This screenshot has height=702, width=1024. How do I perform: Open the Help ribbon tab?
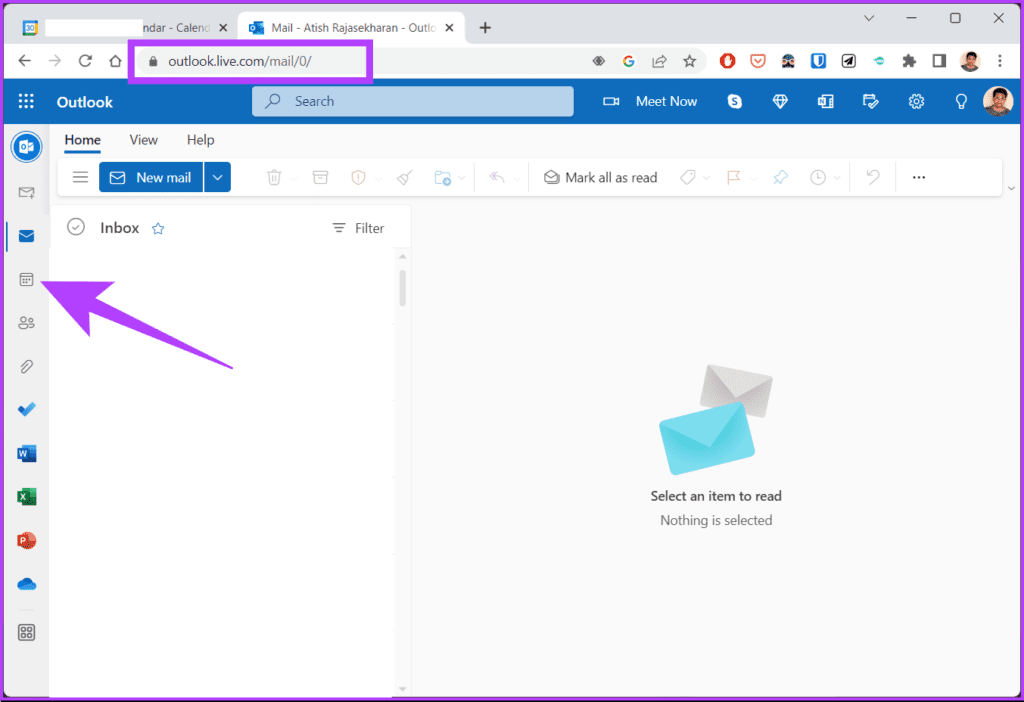[200, 140]
